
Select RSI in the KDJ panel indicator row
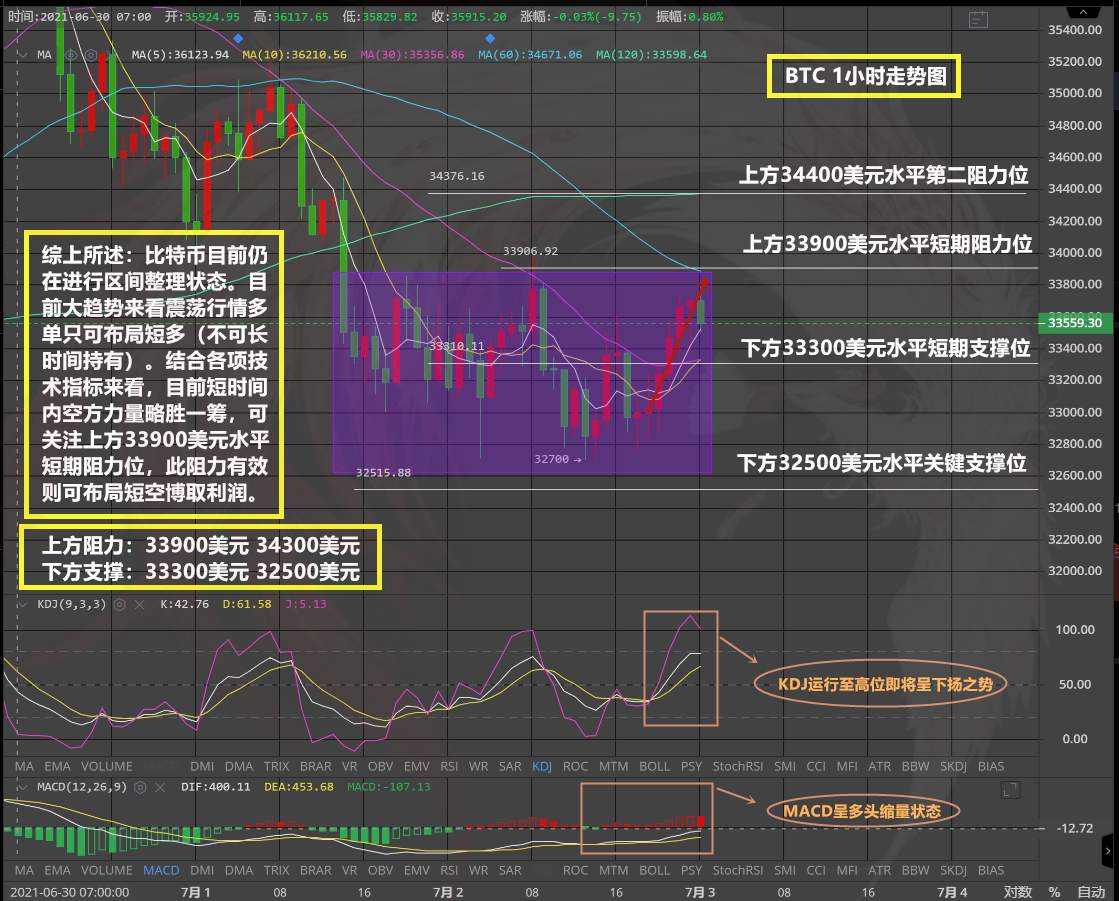449,766
